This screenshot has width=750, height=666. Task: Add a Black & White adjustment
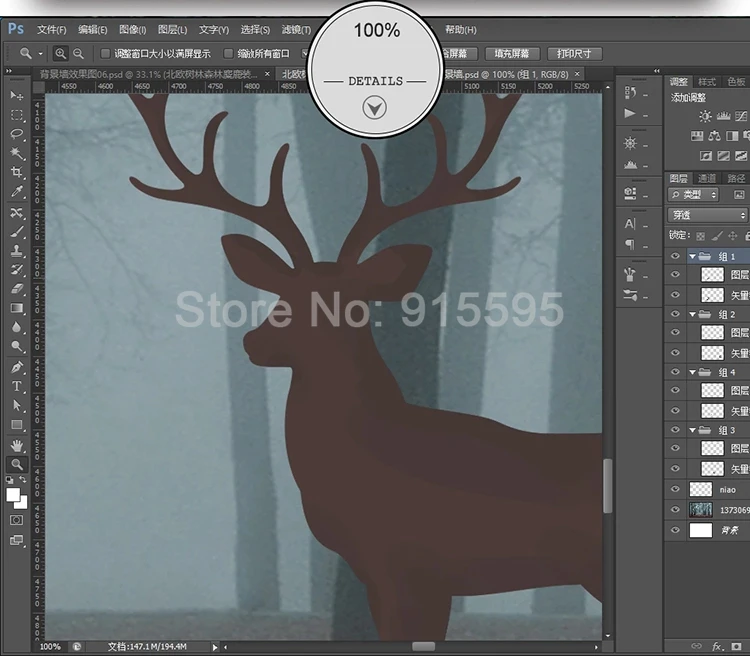pyautogui.click(x=732, y=136)
